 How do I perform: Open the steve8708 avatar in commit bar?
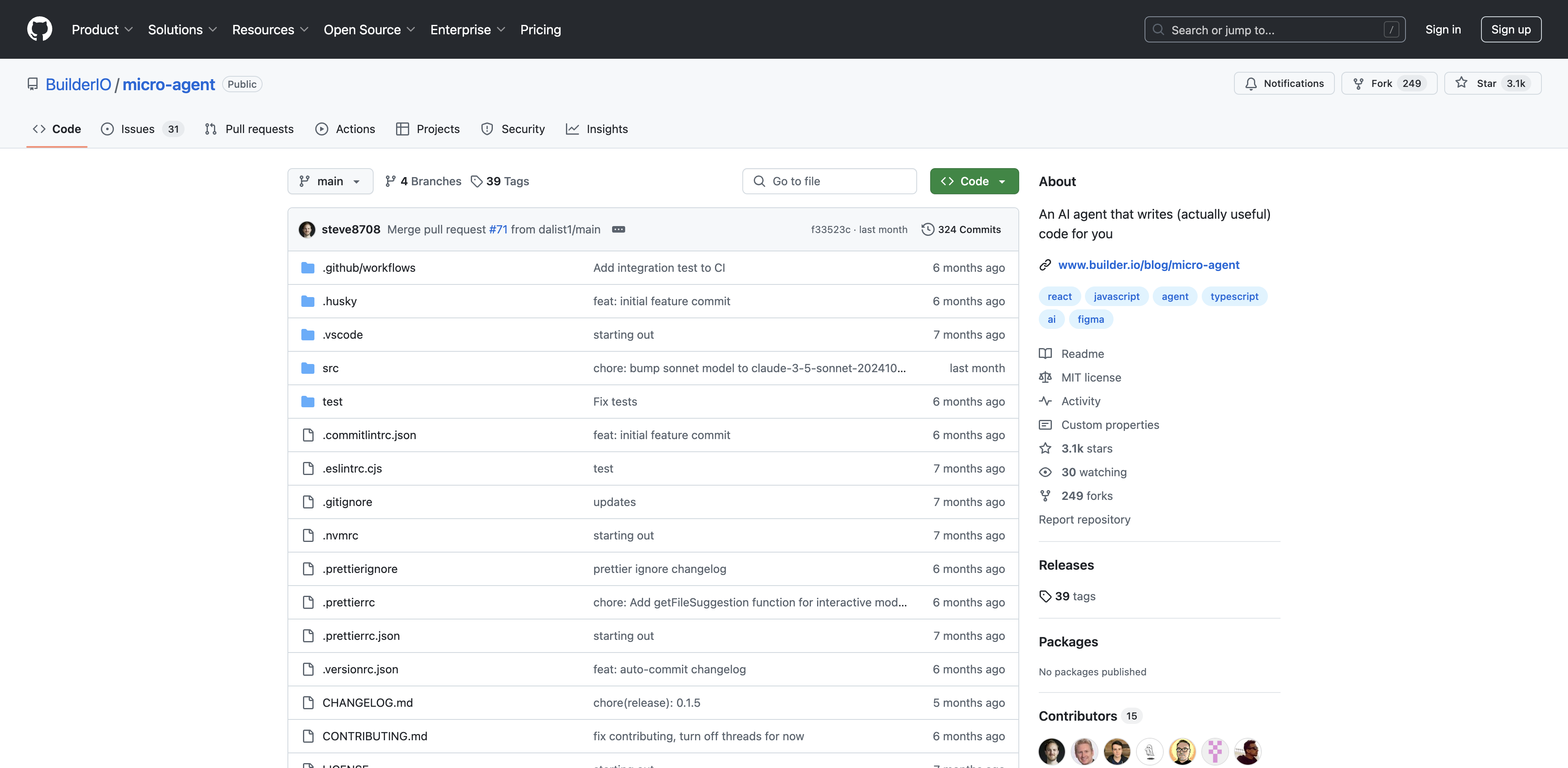[x=307, y=229]
